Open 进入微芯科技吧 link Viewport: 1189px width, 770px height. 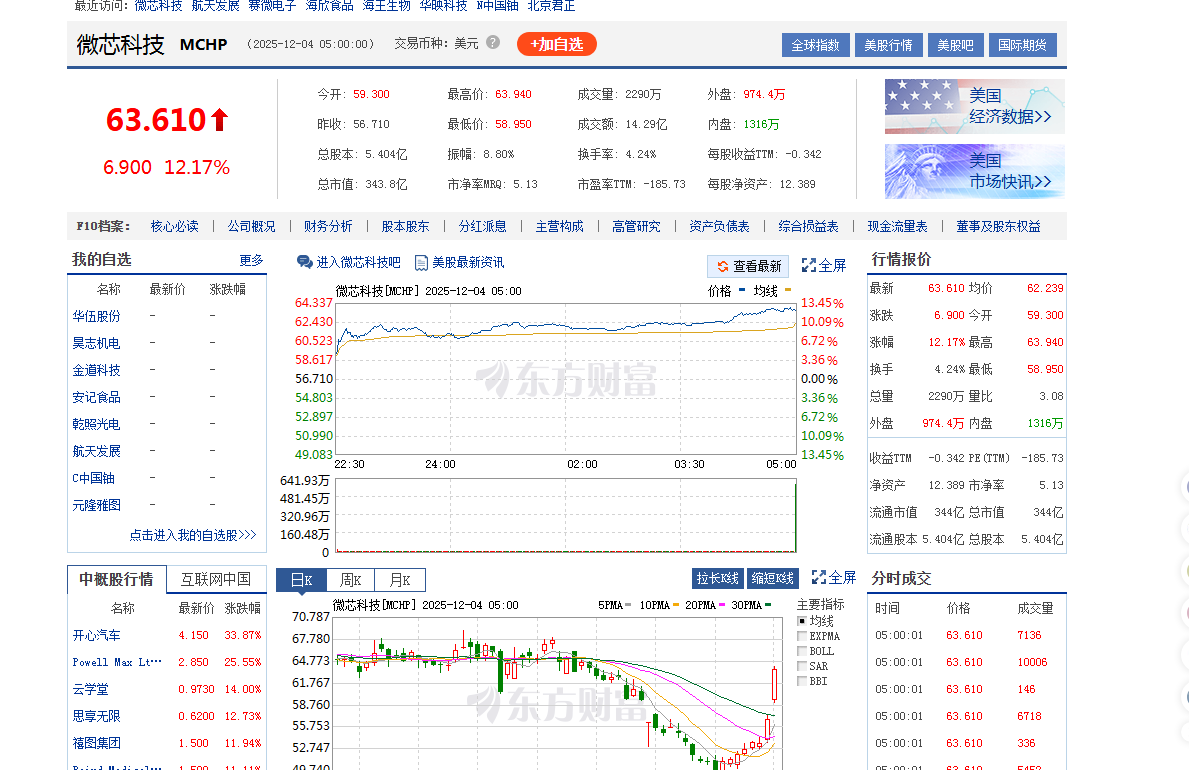click(x=358, y=262)
